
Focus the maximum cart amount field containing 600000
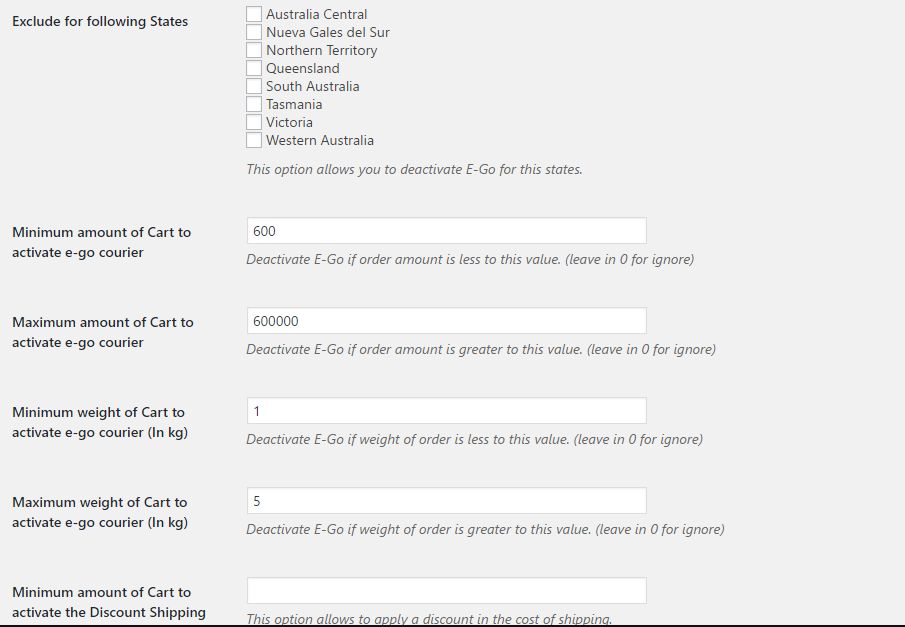(446, 321)
